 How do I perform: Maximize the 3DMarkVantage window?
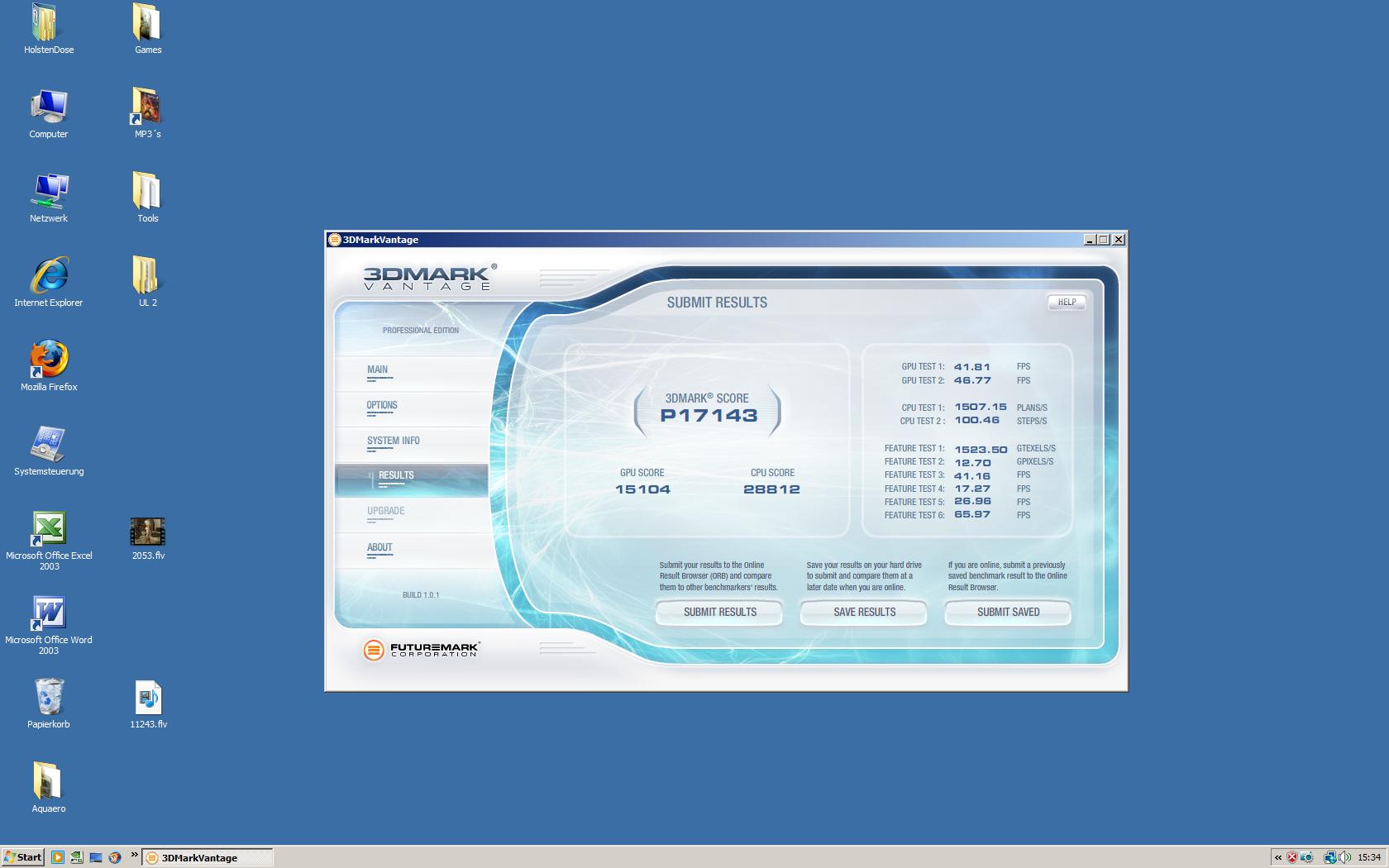point(1104,240)
